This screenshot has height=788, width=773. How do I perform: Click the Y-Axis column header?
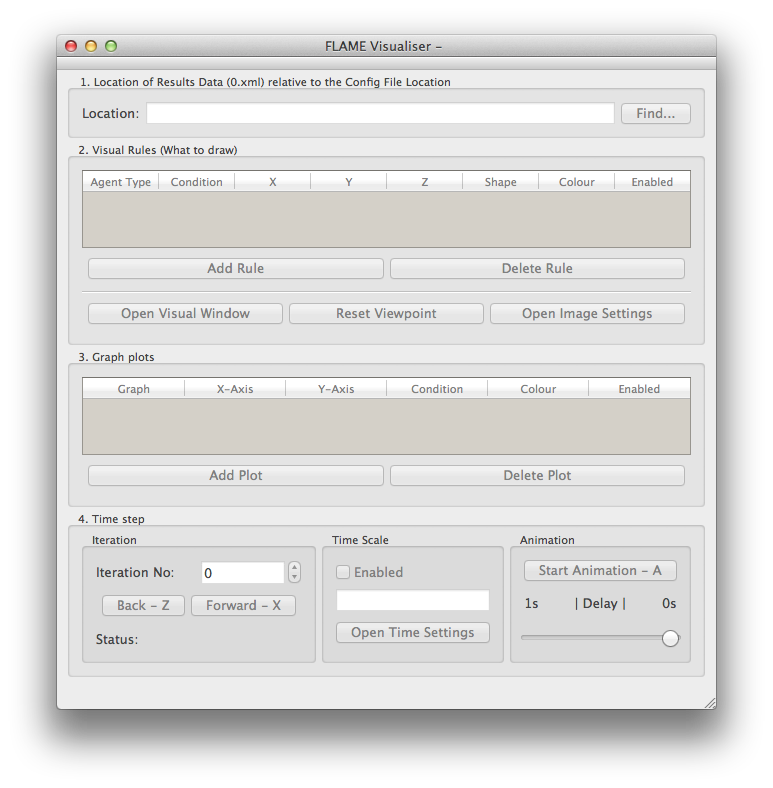(x=336, y=389)
